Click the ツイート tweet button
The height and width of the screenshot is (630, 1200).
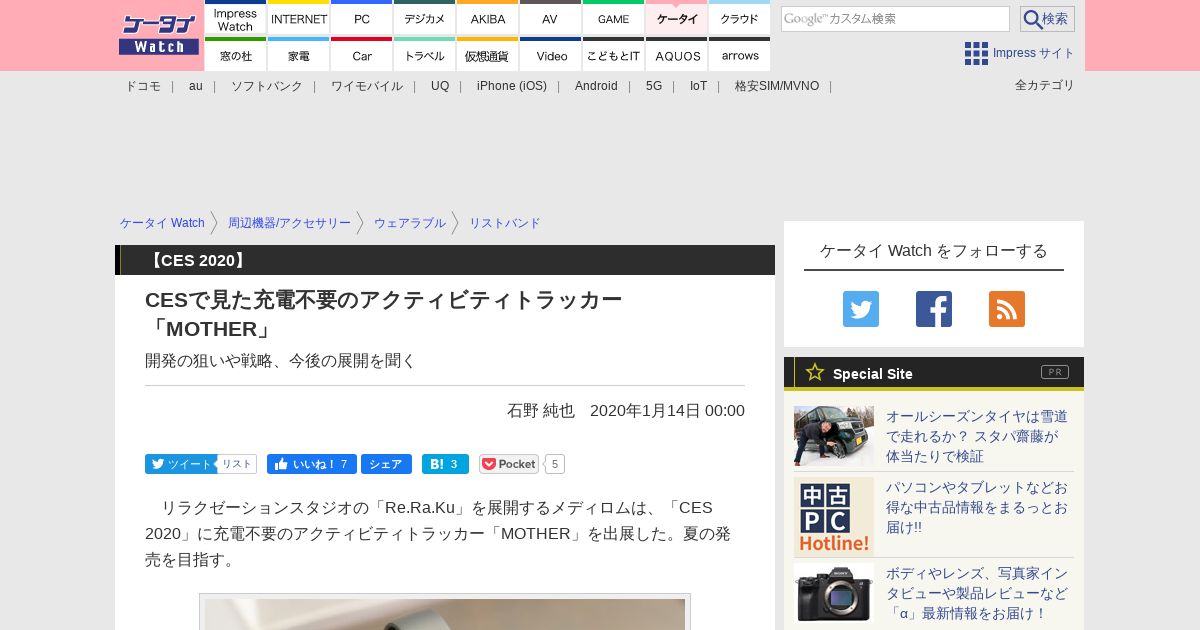pos(181,464)
